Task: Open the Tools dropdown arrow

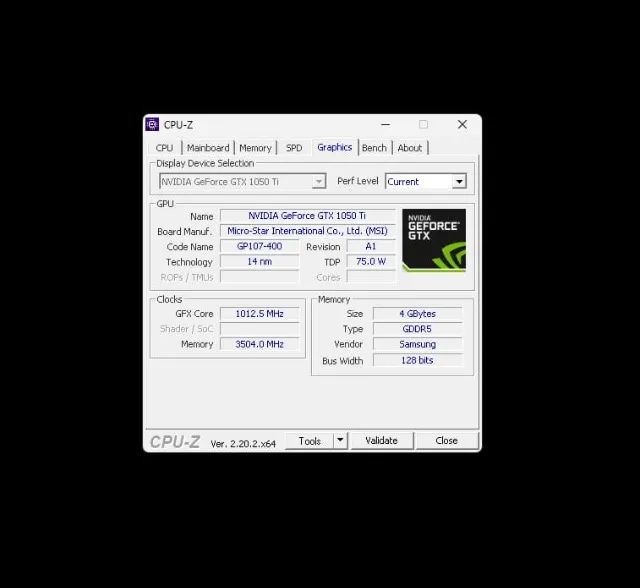Action: [x=340, y=441]
